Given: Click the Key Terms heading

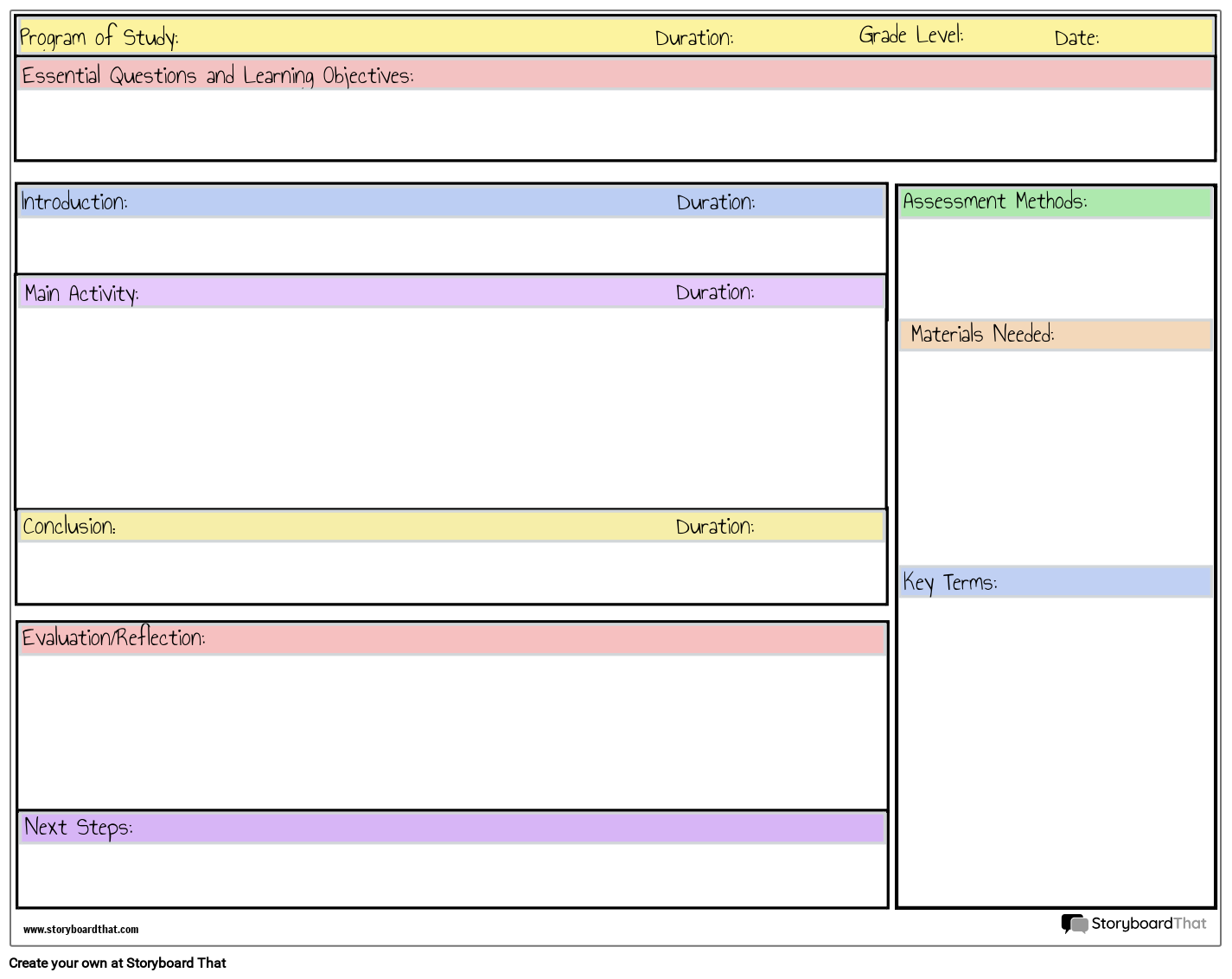Looking at the screenshot, I should pos(949,583).
